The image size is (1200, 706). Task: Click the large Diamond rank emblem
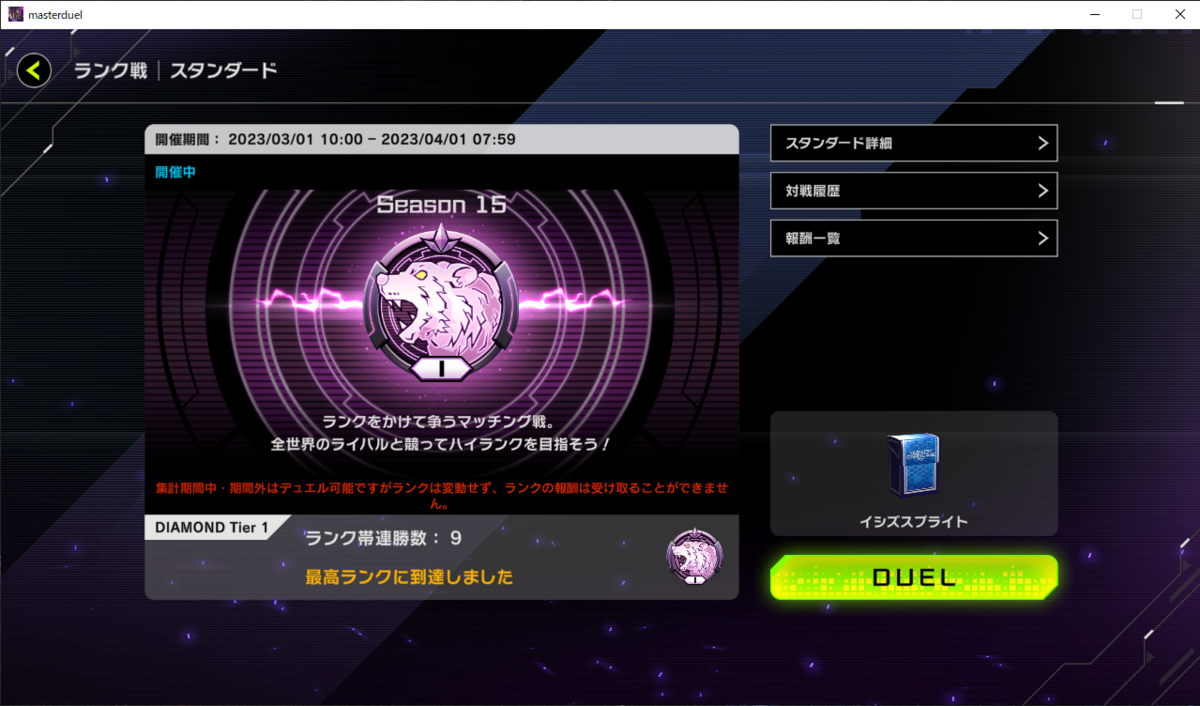[x=441, y=303]
